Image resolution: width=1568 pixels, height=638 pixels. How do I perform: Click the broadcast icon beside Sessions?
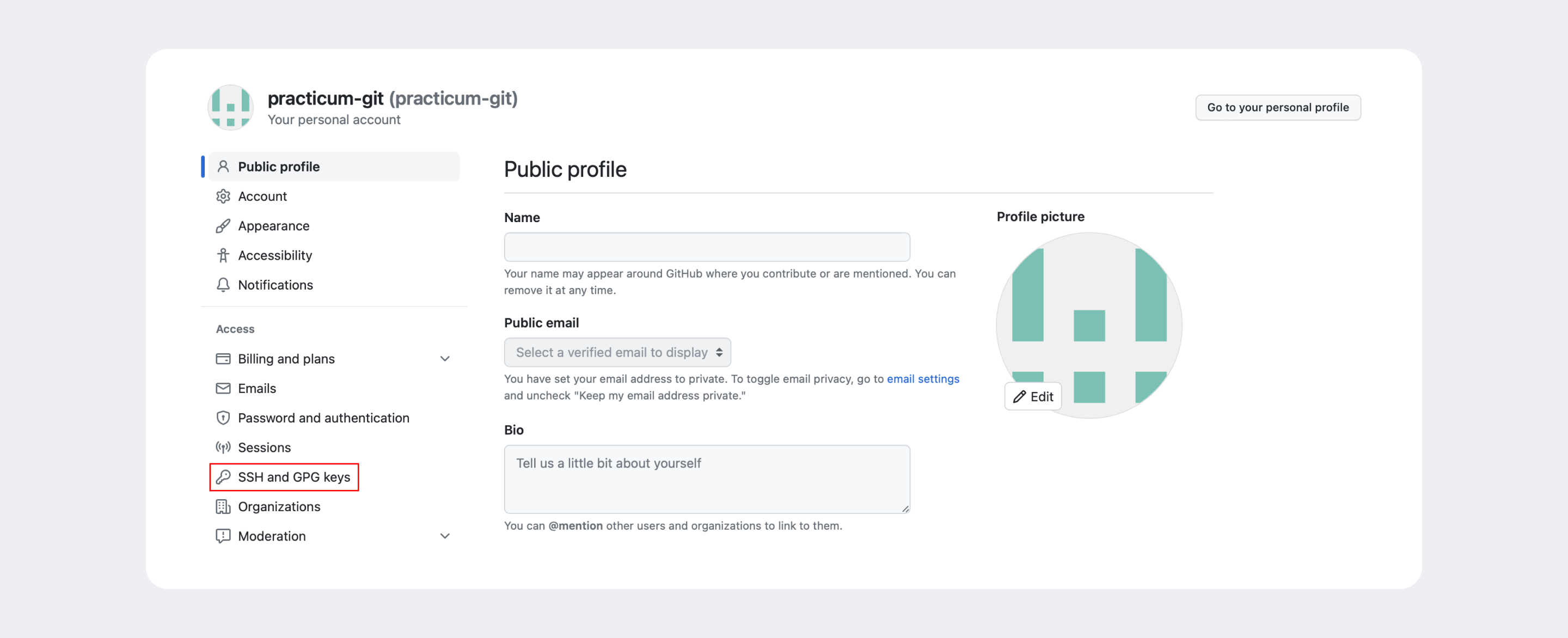(x=223, y=447)
